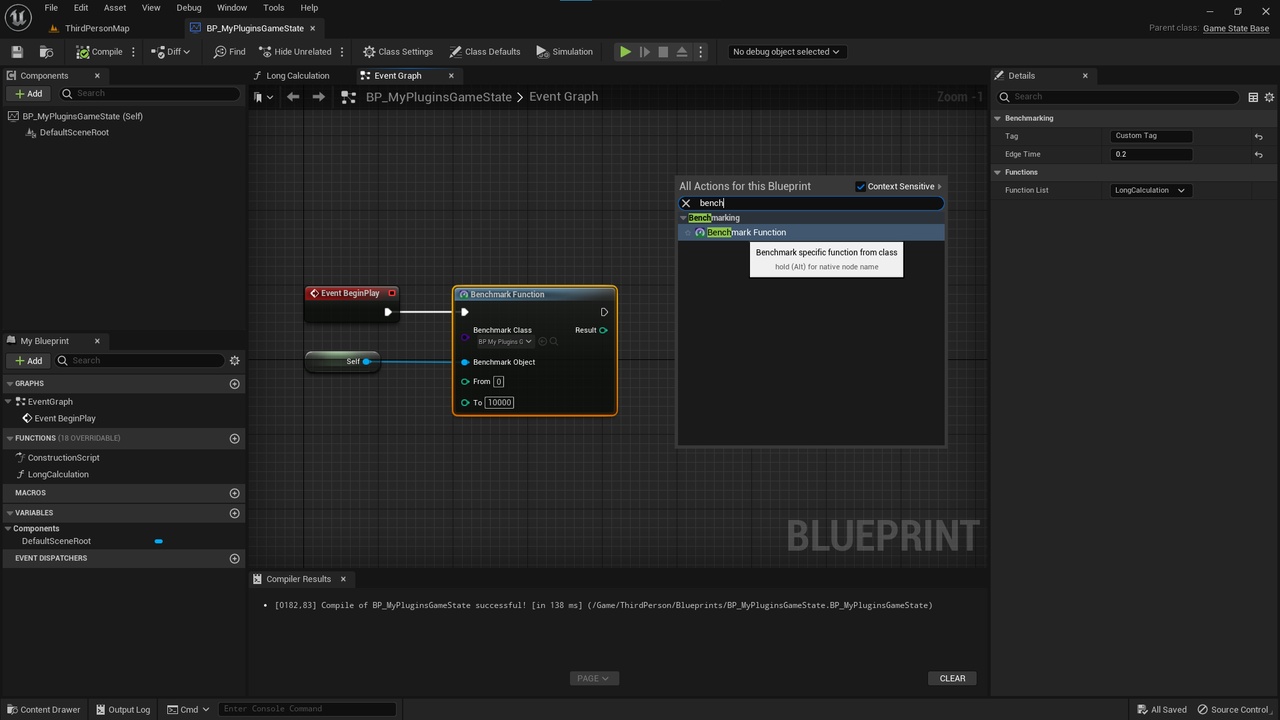Open the Details panel settings gear
Image resolution: width=1280 pixels, height=720 pixels.
(x=1270, y=97)
